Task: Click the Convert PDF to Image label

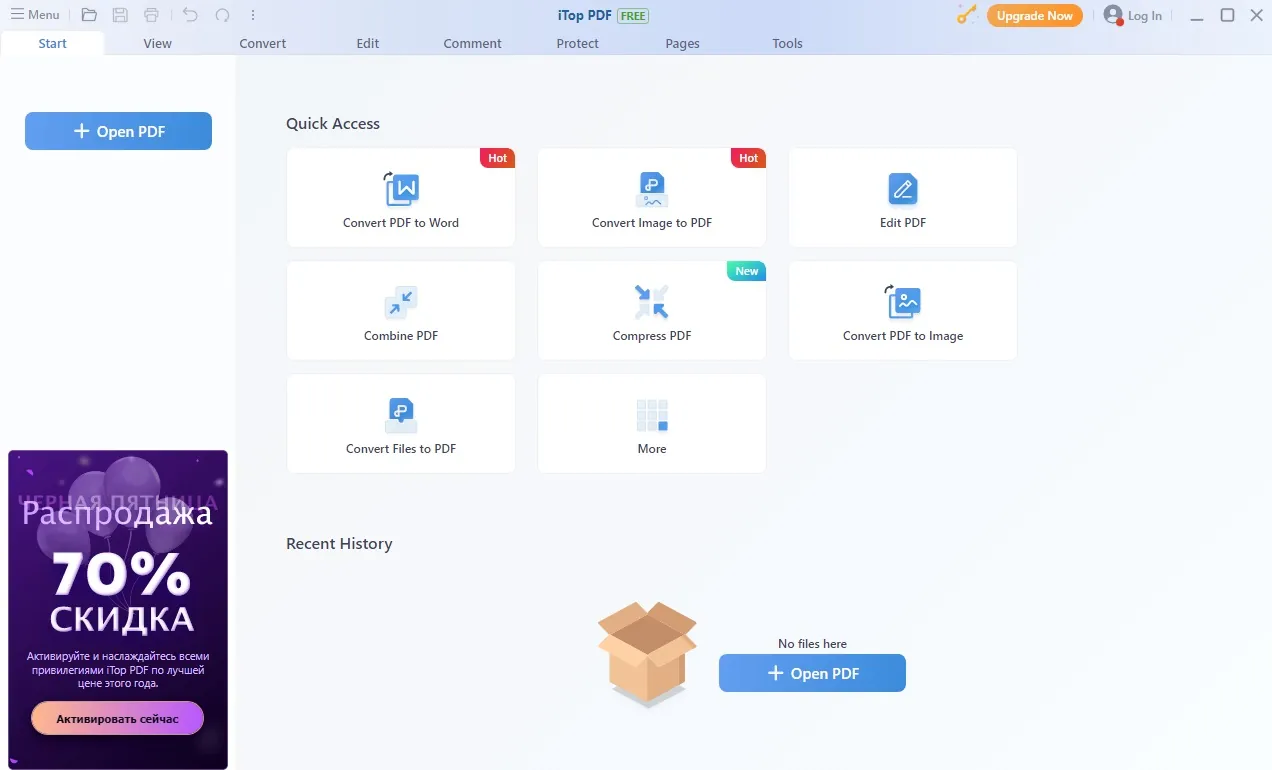Action: 903,336
